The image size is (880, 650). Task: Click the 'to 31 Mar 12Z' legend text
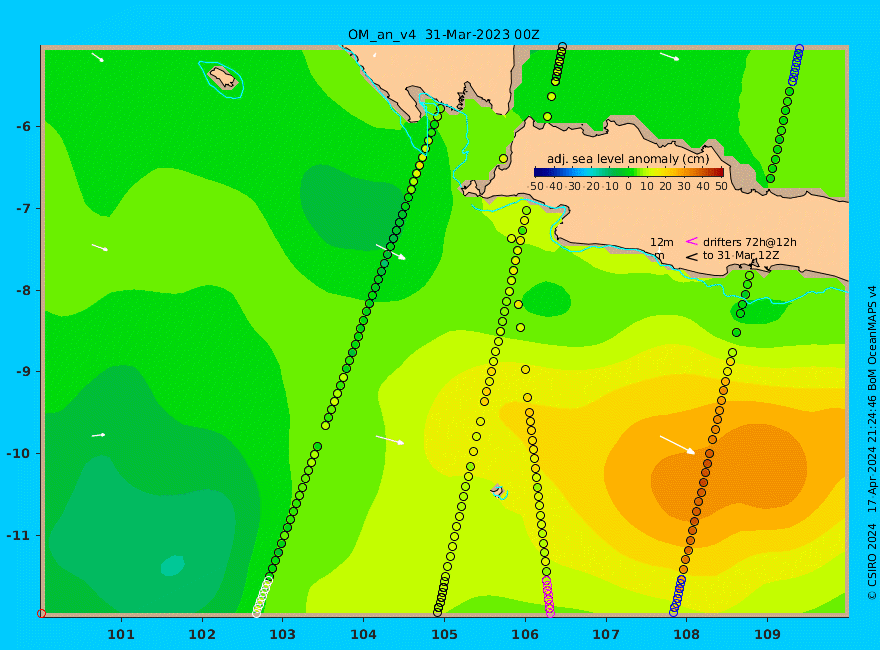tap(741, 255)
